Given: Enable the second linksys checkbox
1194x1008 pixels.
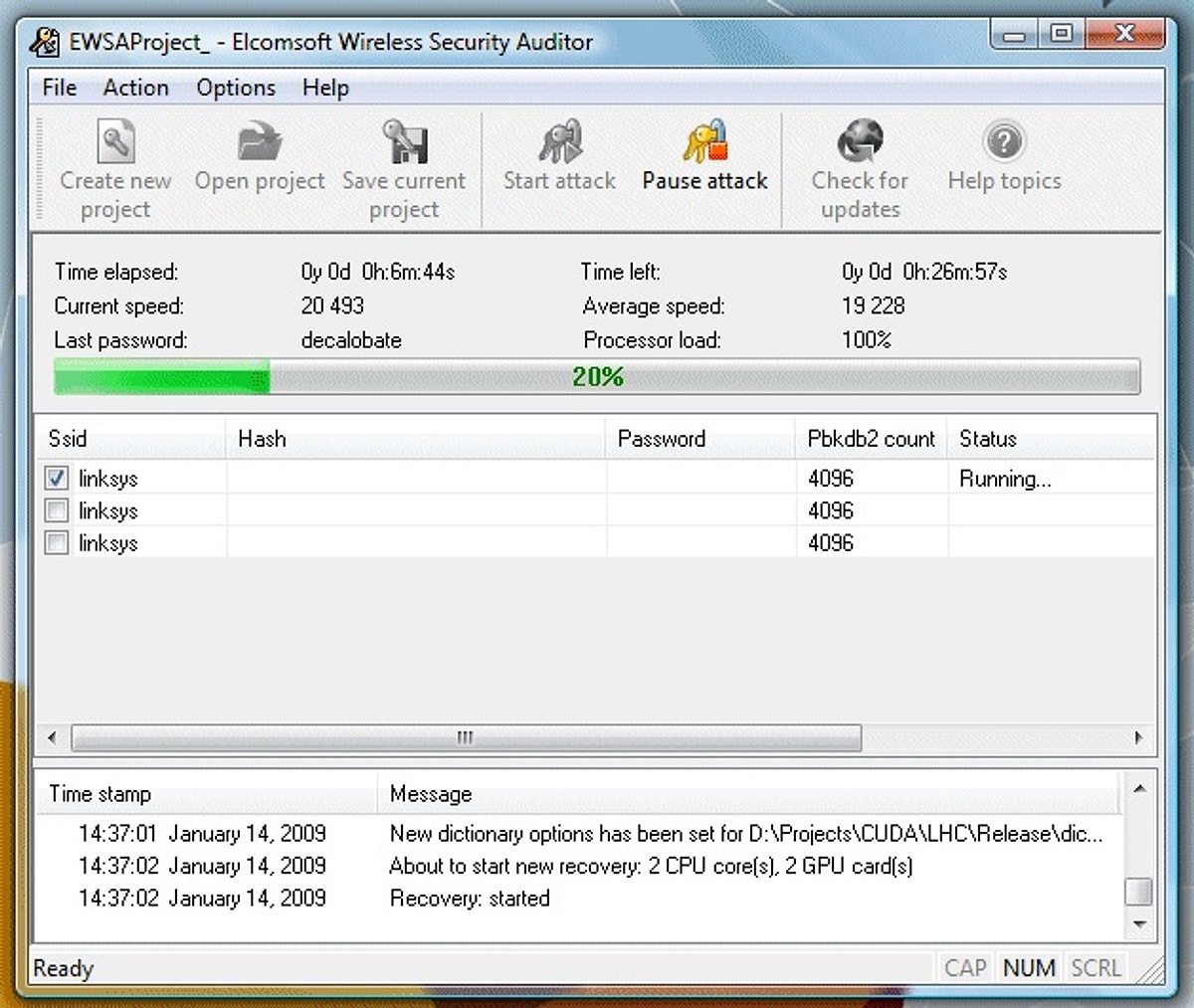Looking at the screenshot, I should 57,511.
